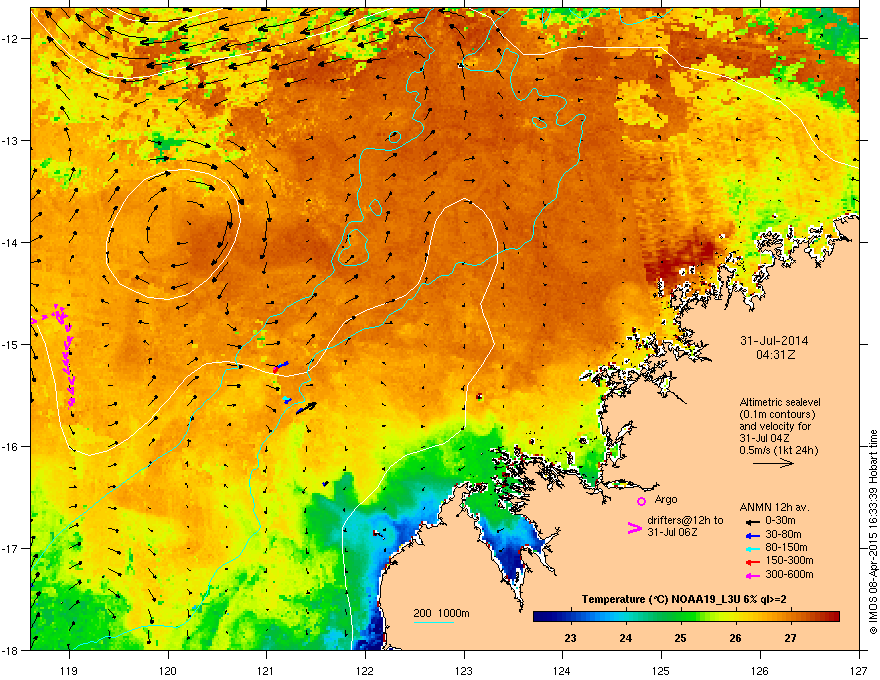Click the red and blue mooring arrows near 121E 15.2S
The height and width of the screenshot is (680, 880).
pyautogui.click(x=280, y=367)
